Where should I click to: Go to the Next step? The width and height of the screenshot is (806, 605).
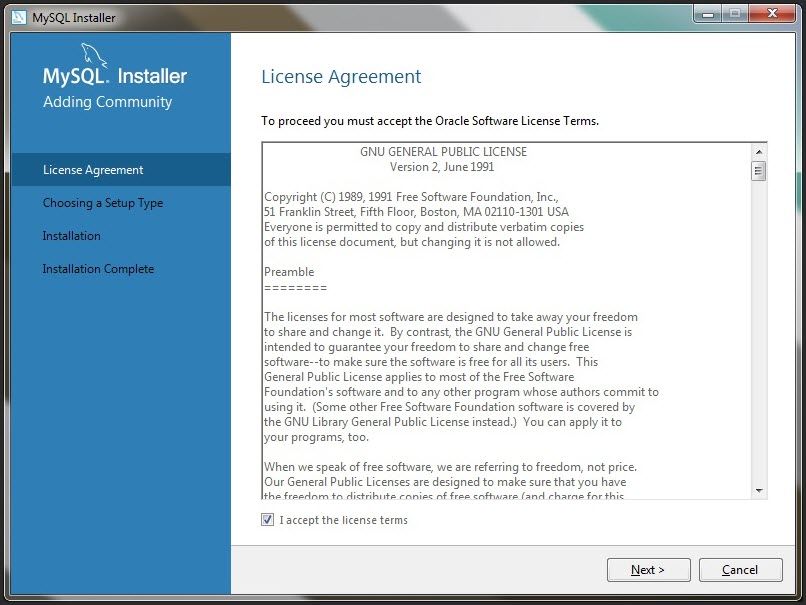(648, 570)
